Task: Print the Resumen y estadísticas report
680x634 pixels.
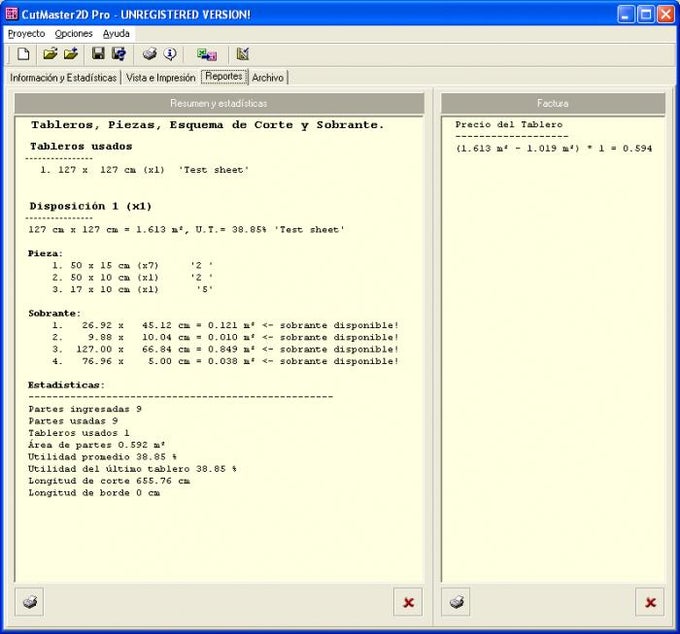Action: tap(31, 602)
